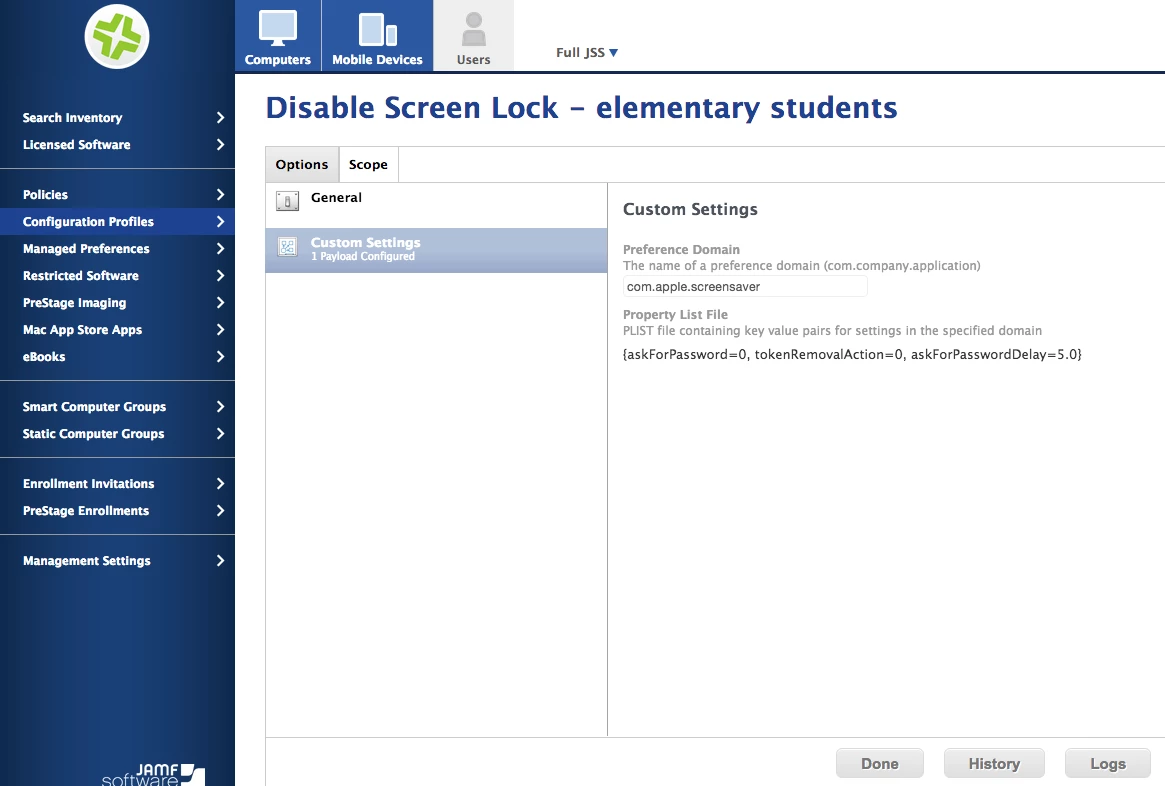The image size is (1165, 786).
Task: Click the Preference Domain input field
Action: pos(744,287)
